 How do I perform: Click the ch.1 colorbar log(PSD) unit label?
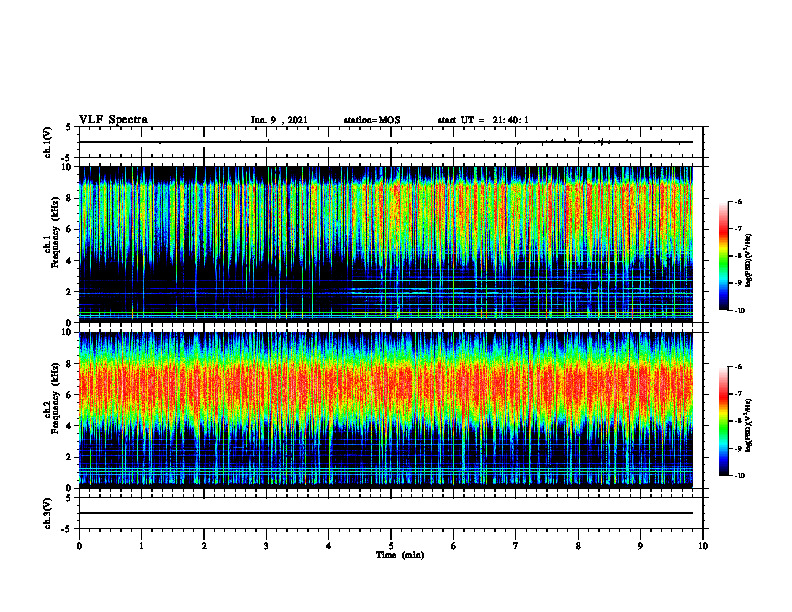coord(749,260)
